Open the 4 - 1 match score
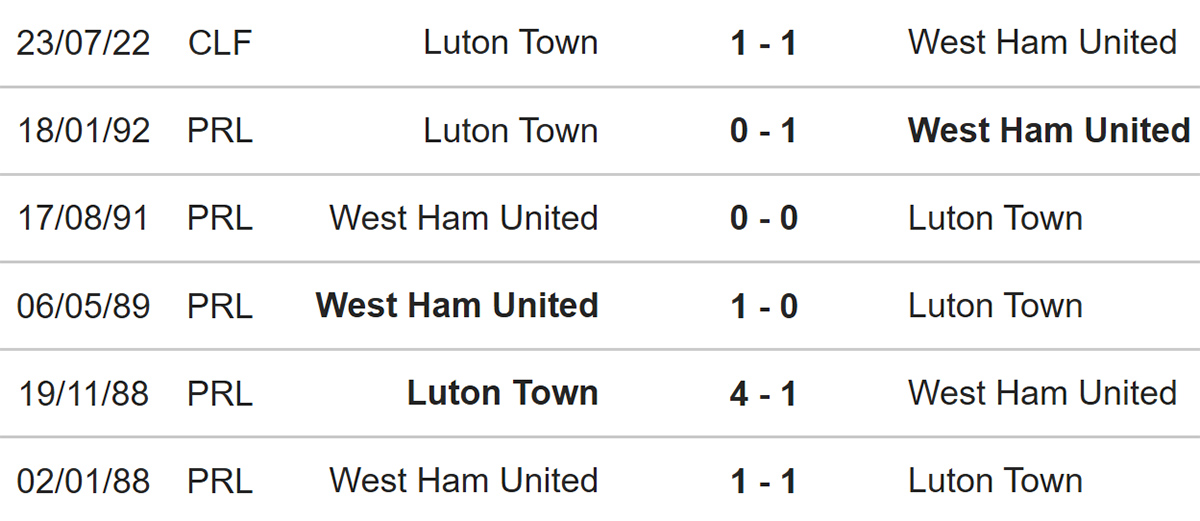Image resolution: width=1200 pixels, height=521 pixels. tap(764, 393)
